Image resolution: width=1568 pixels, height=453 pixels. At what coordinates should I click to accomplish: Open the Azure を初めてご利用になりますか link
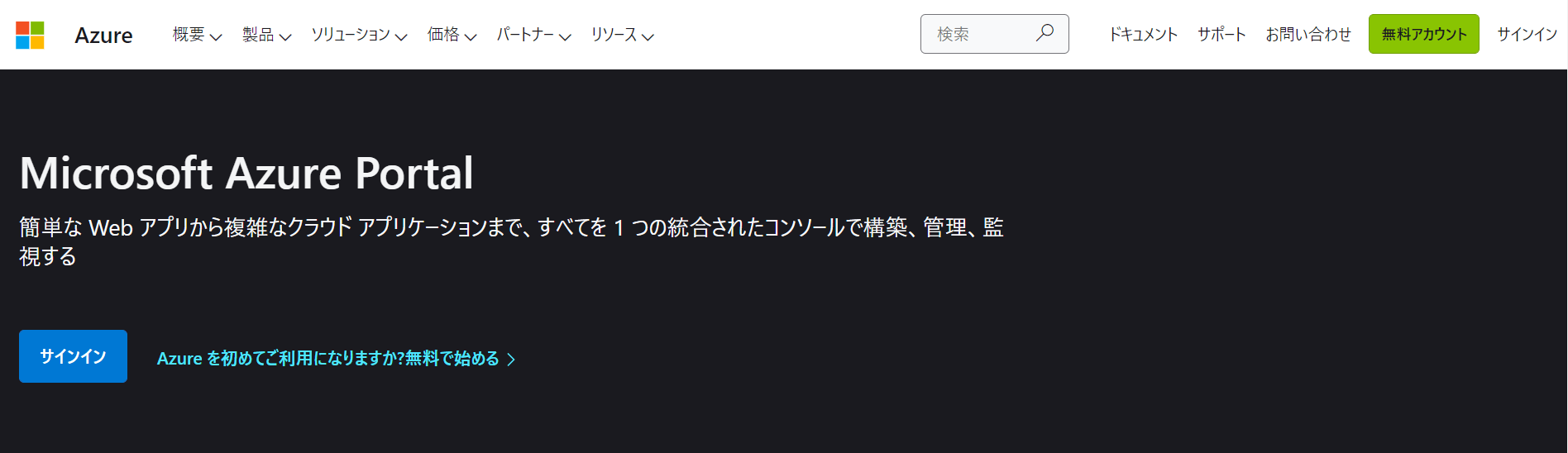(328, 358)
